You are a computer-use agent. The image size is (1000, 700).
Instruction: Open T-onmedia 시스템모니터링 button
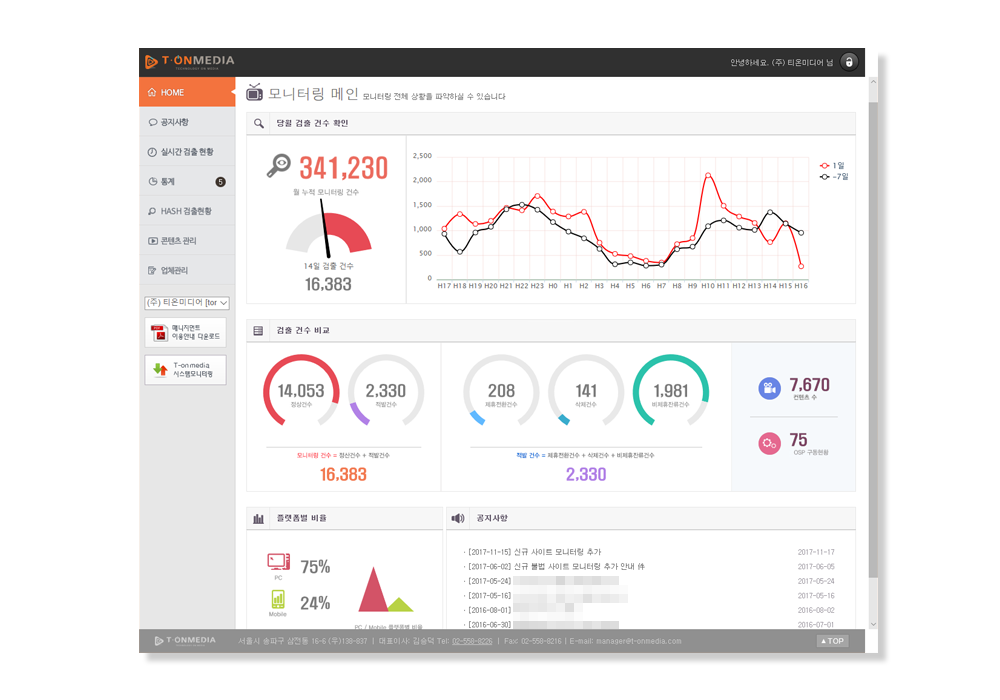[x=186, y=370]
